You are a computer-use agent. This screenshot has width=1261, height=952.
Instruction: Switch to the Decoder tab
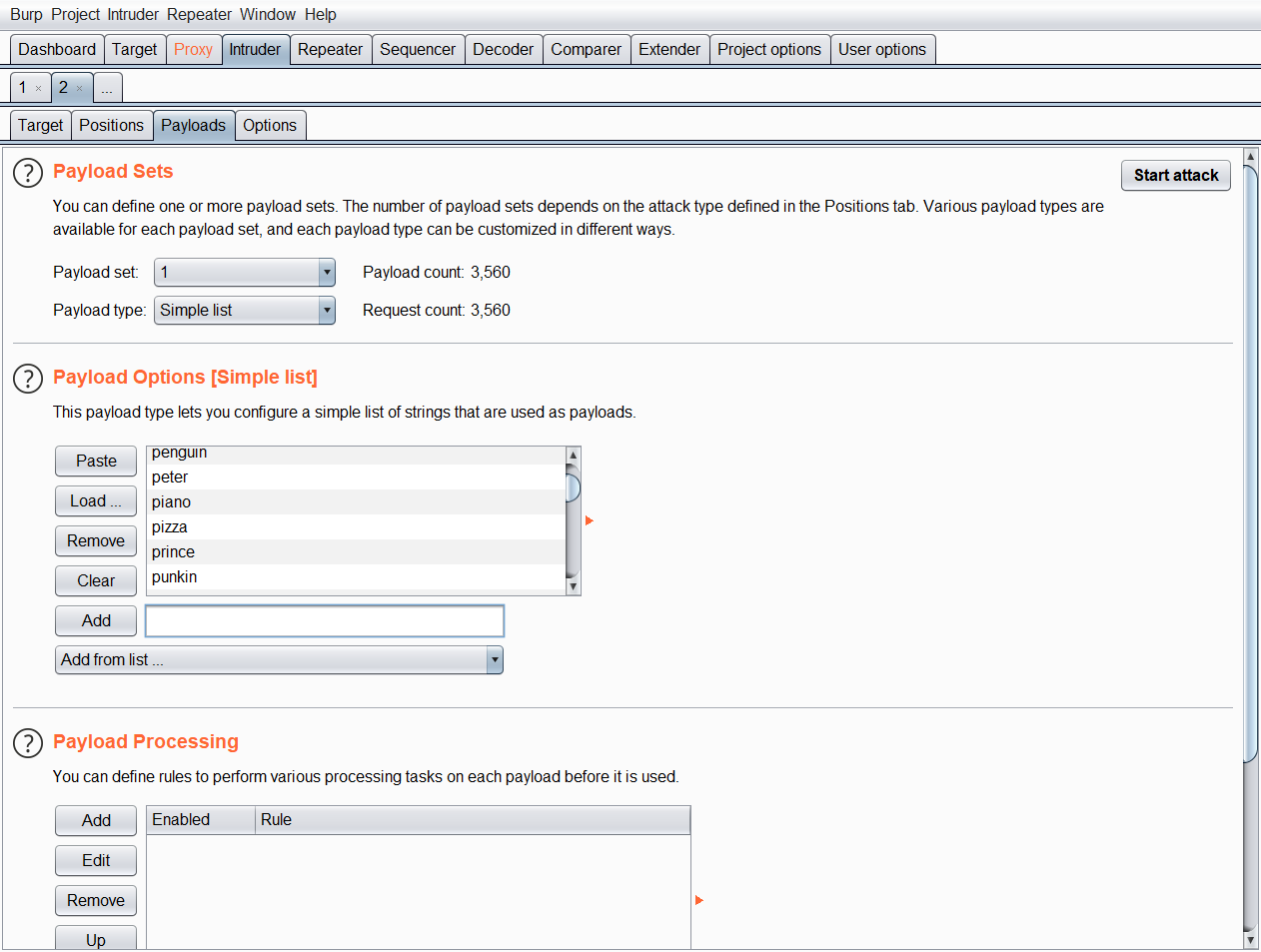click(504, 50)
